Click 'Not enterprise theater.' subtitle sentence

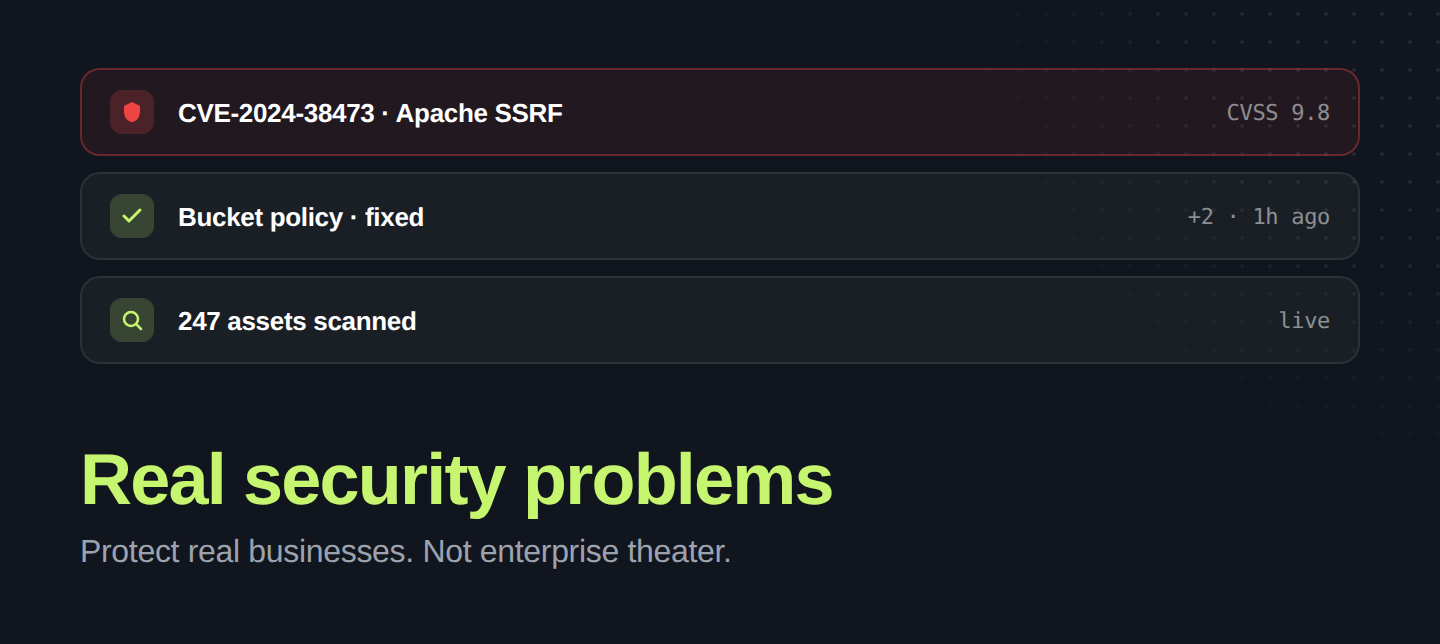click(x=577, y=551)
